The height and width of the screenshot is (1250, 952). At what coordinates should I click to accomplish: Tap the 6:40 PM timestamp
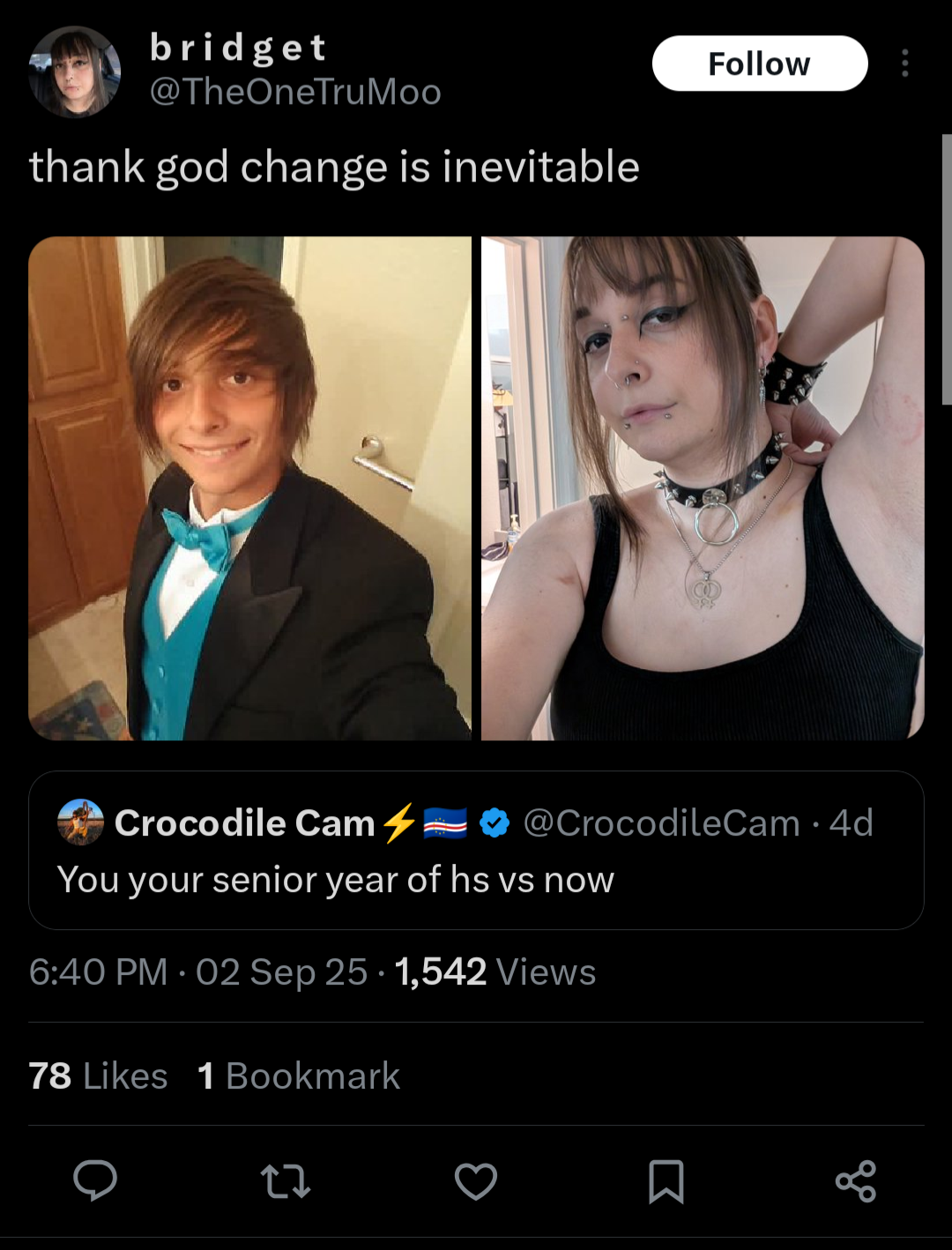point(98,972)
